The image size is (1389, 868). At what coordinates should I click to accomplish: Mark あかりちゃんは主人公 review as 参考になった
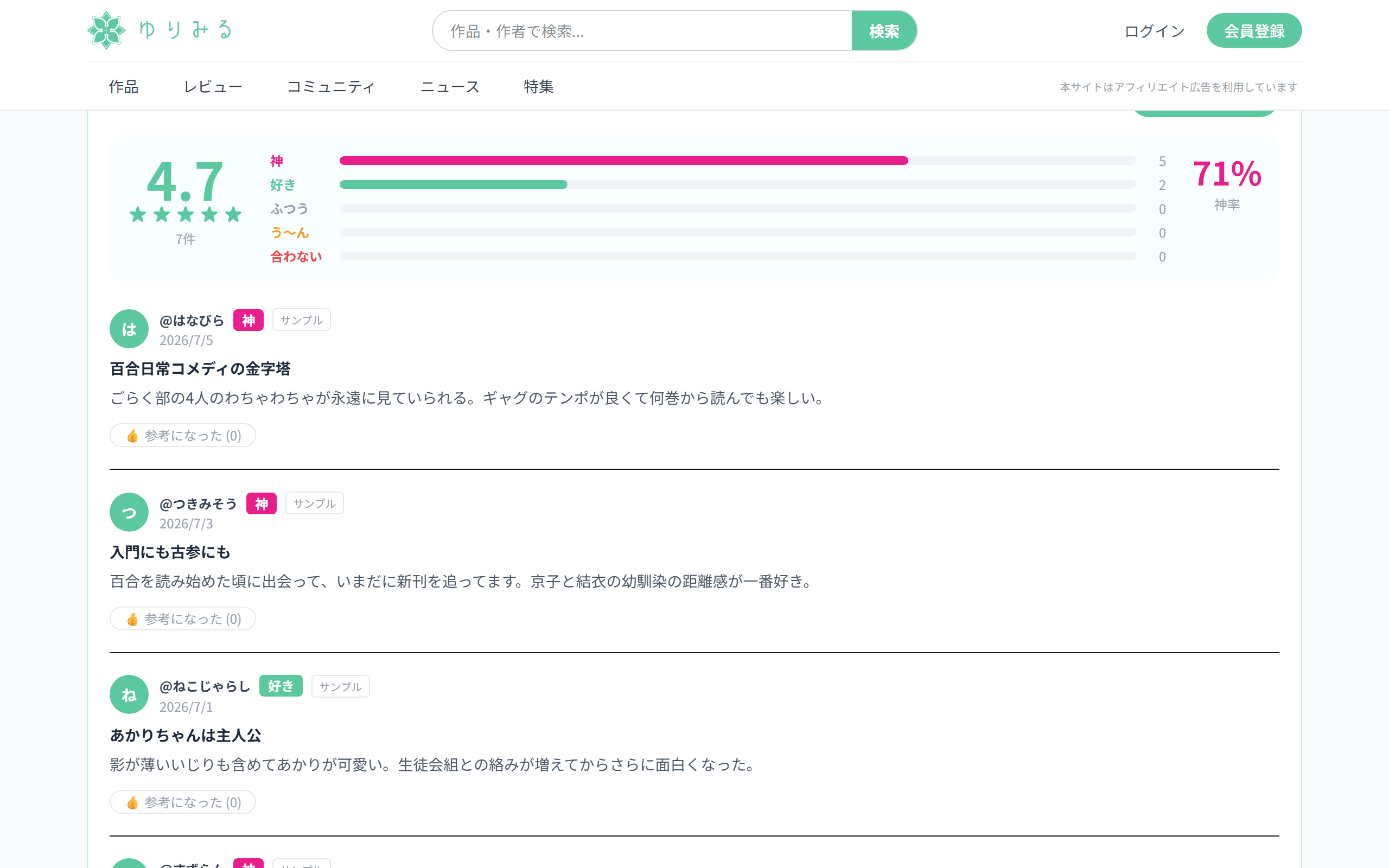(x=182, y=801)
